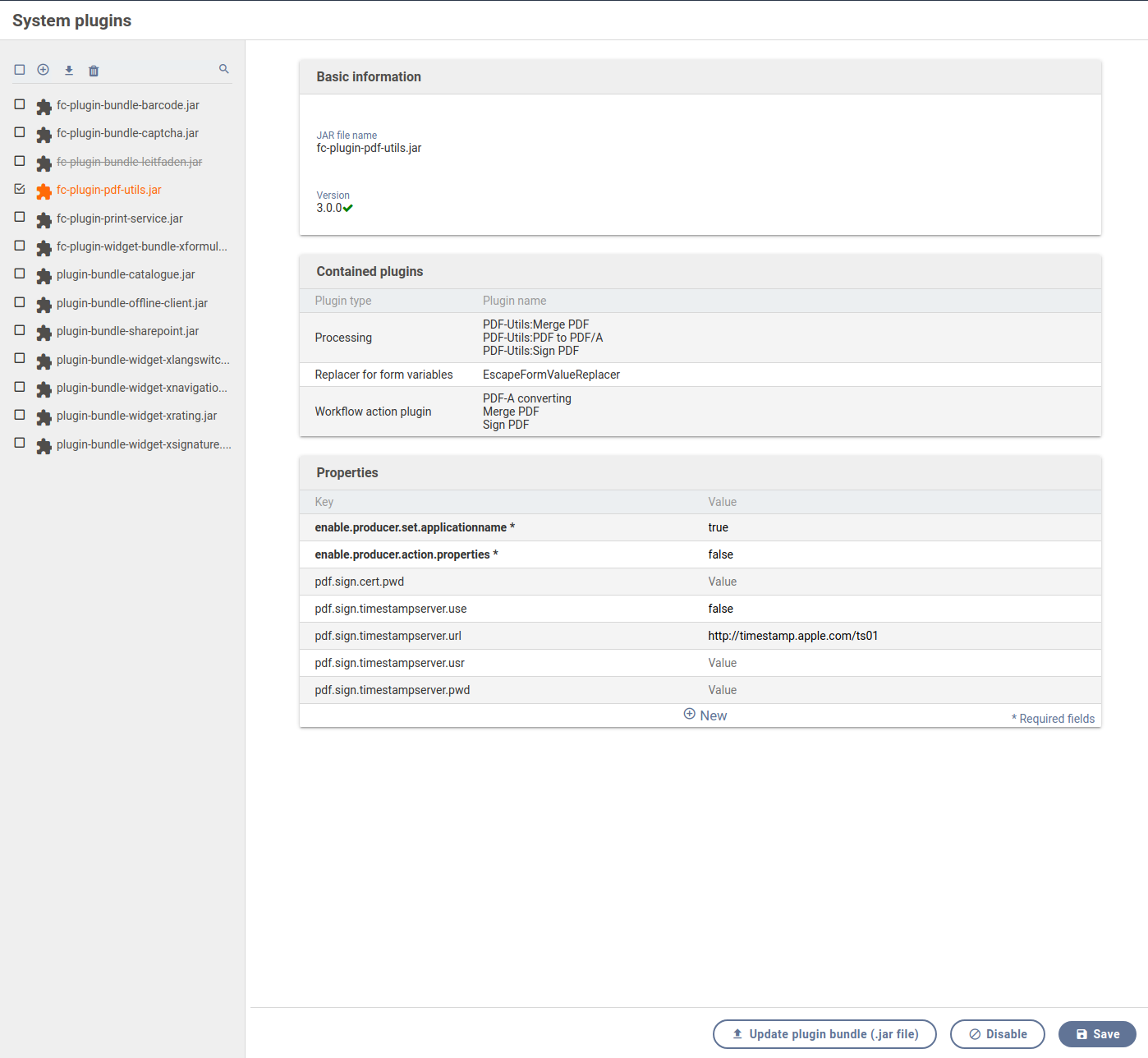Tick the plugin-bundle-sharepoint.jar checkbox

pyautogui.click(x=20, y=330)
